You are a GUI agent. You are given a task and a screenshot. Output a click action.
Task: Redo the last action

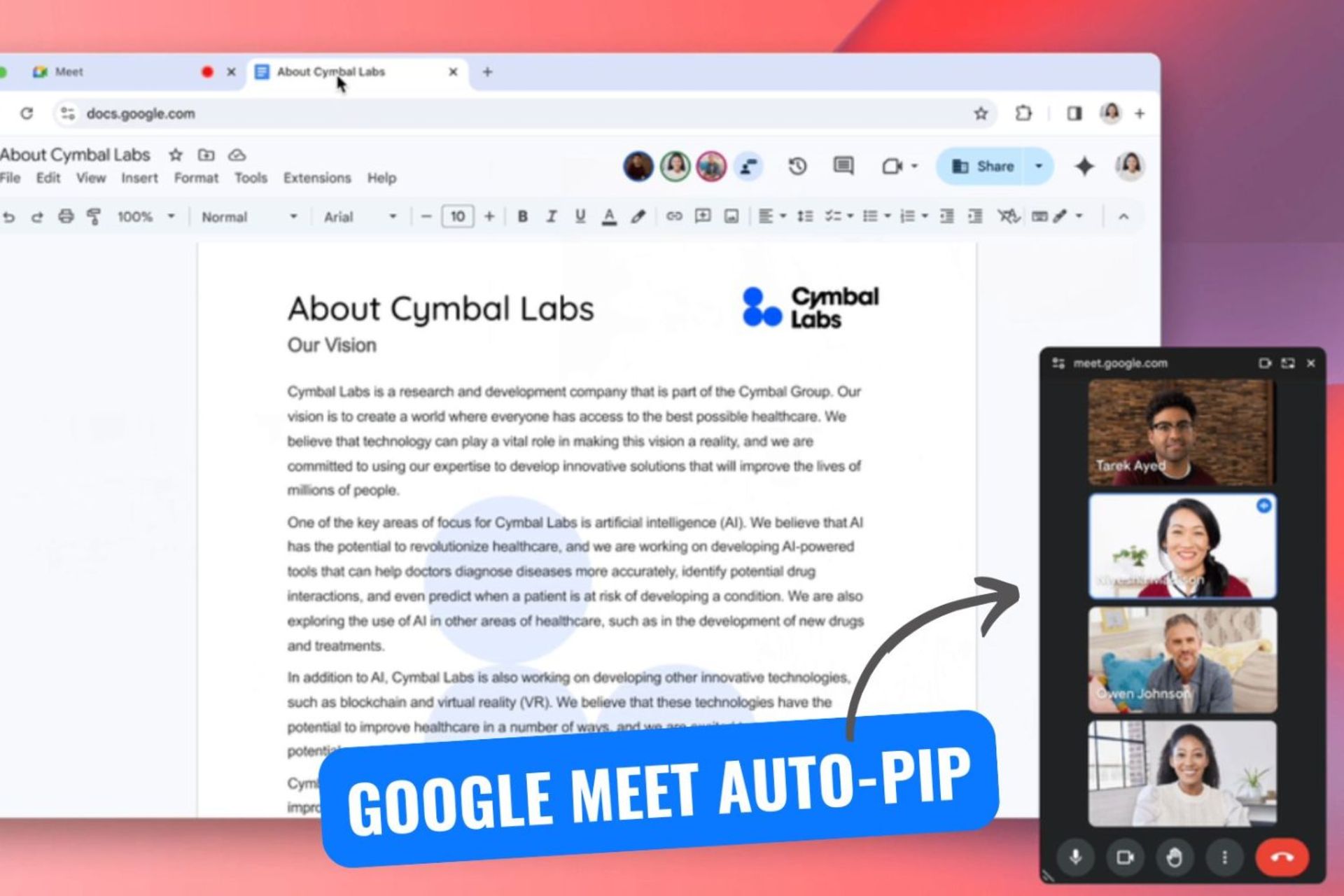[x=37, y=217]
